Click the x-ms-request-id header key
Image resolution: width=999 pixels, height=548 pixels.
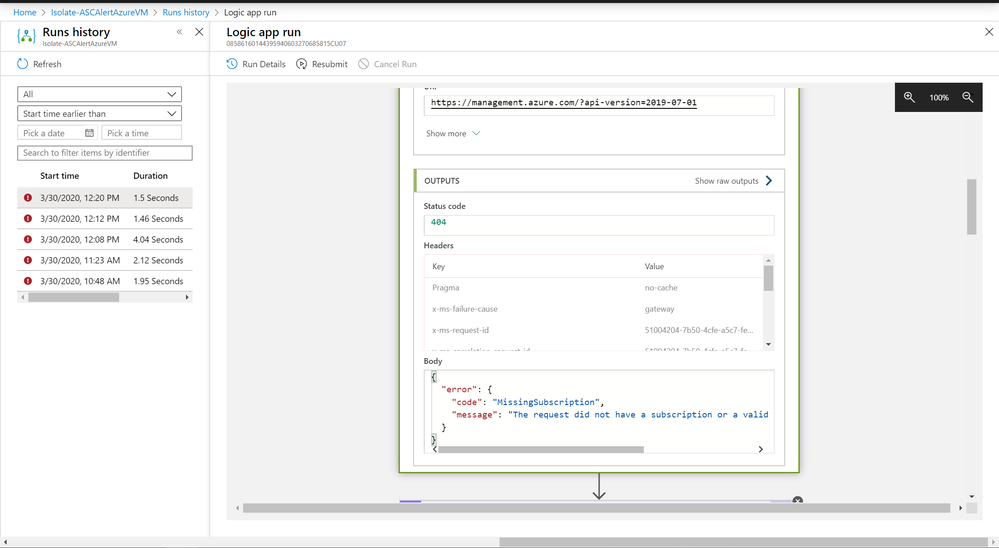(x=461, y=330)
